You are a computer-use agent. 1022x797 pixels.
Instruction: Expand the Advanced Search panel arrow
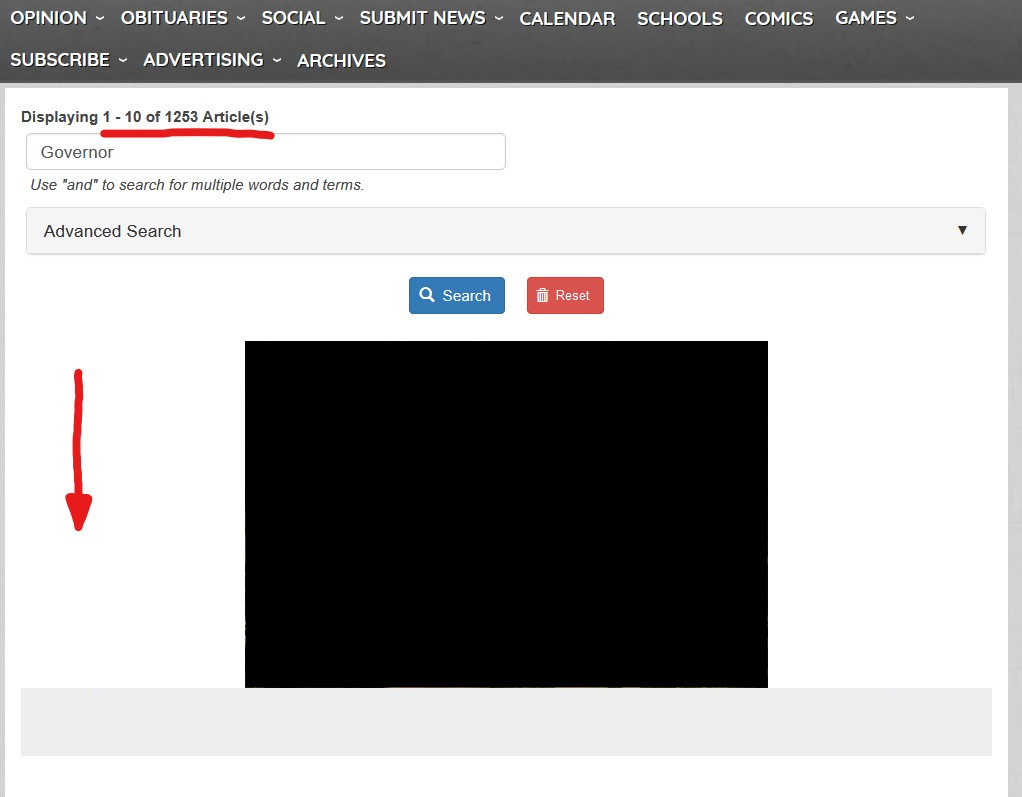[962, 230]
